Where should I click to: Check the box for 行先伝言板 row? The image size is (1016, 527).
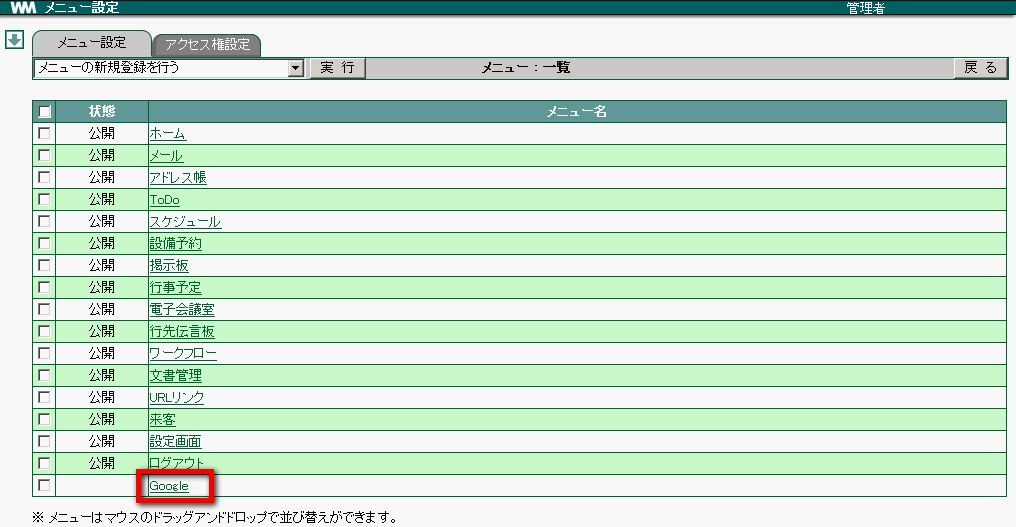(44, 331)
